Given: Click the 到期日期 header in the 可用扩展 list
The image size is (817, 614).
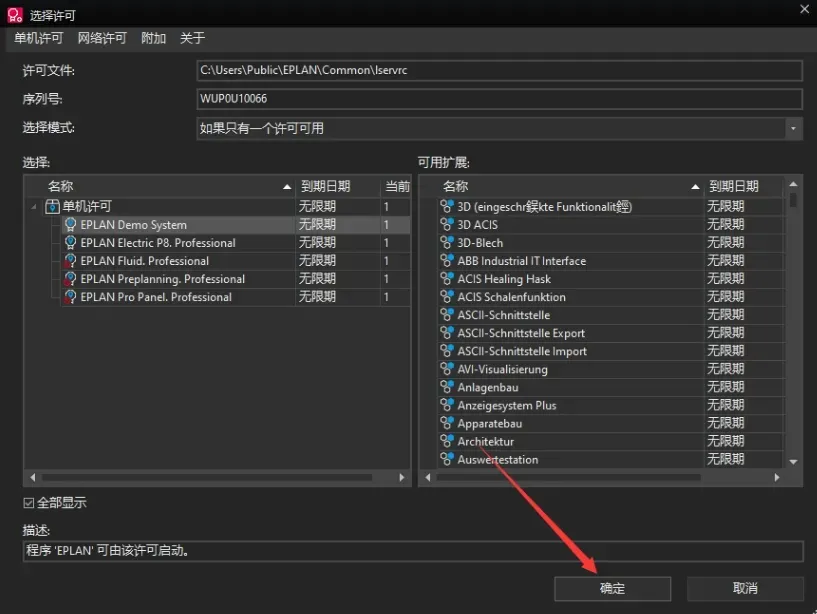Looking at the screenshot, I should 744,187.
